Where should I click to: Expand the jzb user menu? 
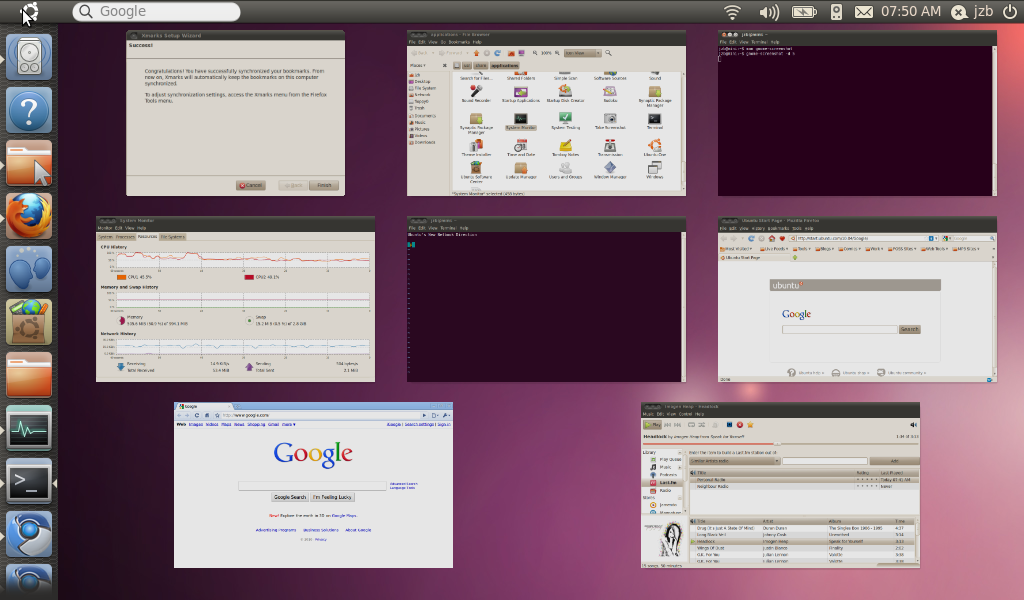983,12
